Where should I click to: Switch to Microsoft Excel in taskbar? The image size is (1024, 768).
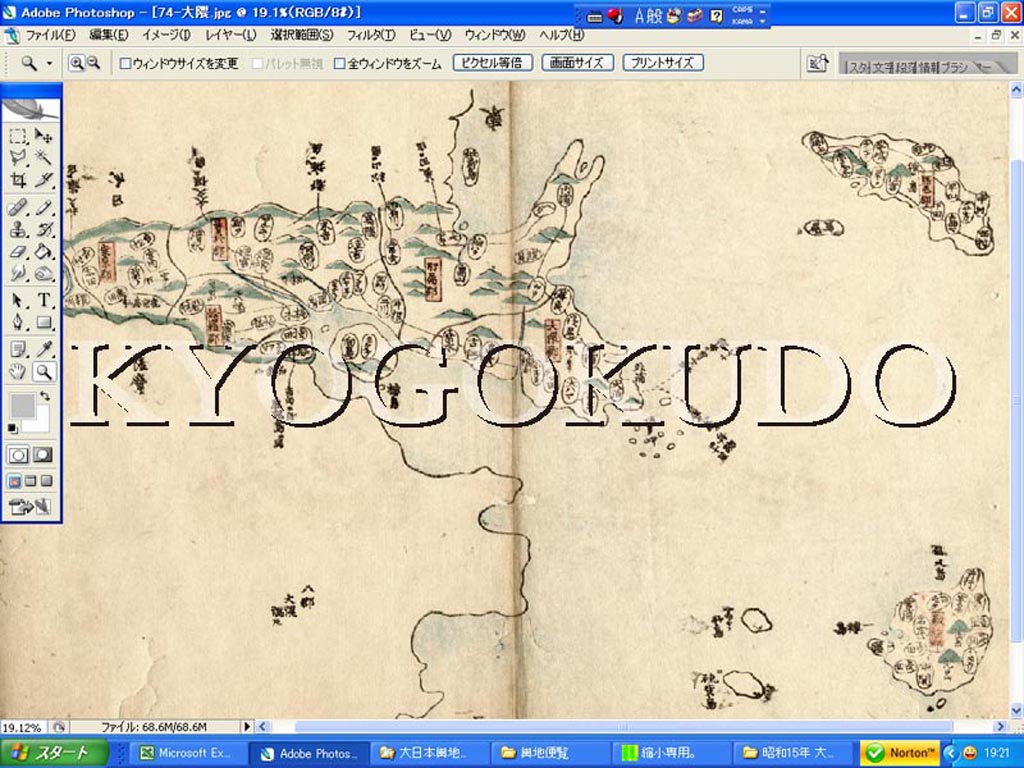[x=189, y=754]
